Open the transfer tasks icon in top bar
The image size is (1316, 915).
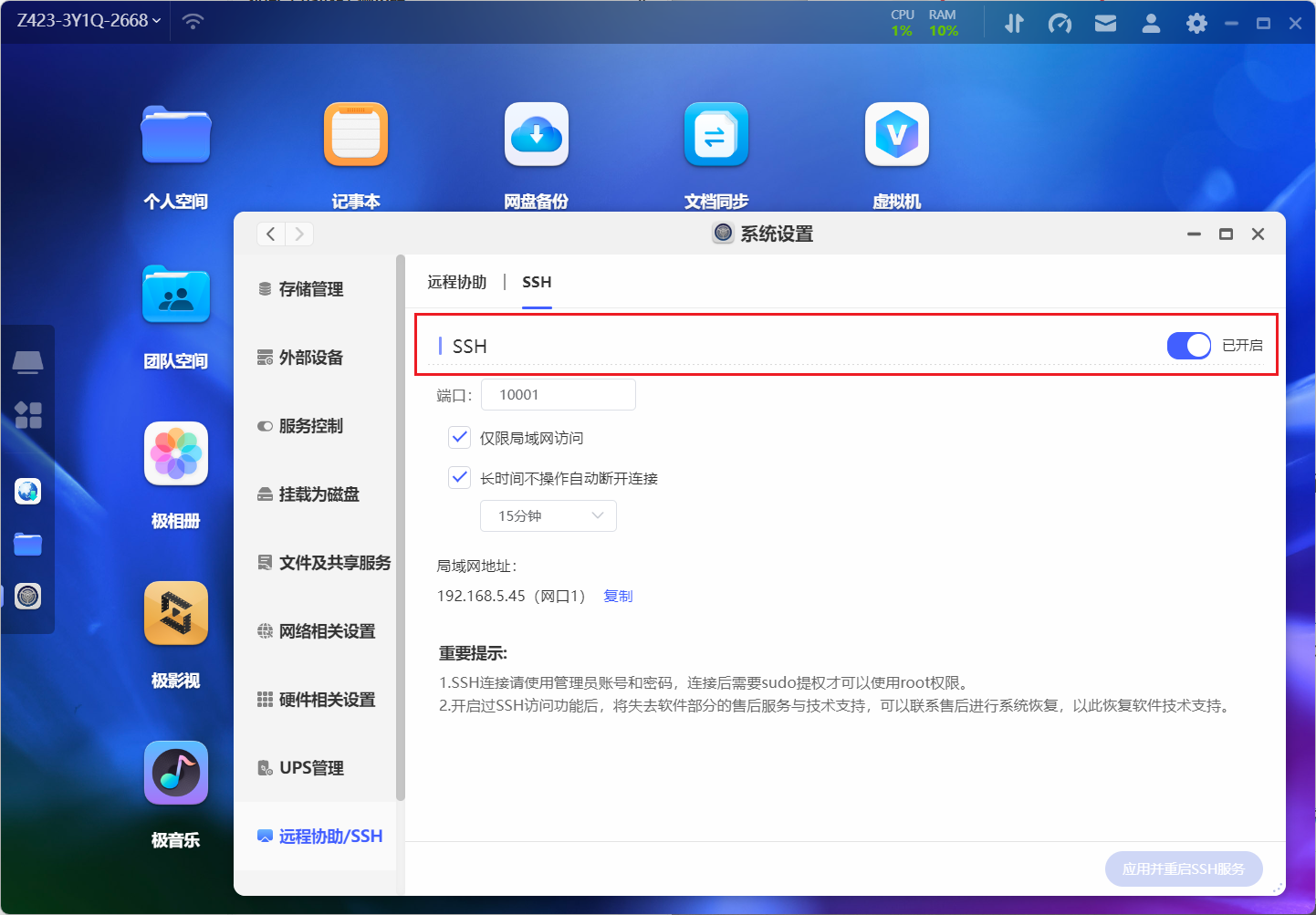[x=1014, y=23]
